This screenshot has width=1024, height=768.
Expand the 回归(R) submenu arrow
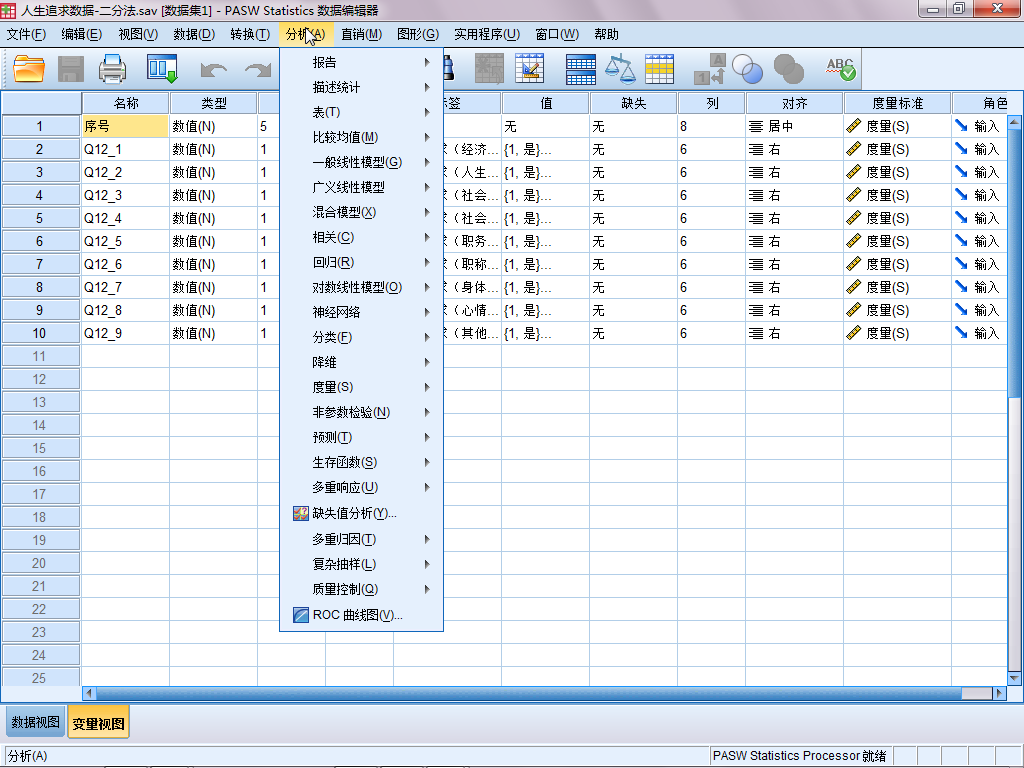[x=426, y=263]
